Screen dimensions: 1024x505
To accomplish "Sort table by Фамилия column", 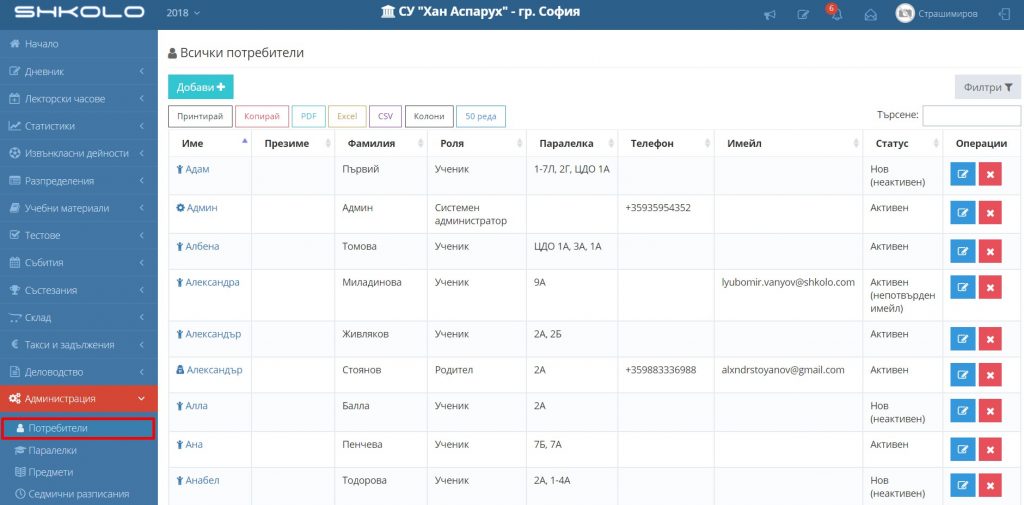I will click(381, 143).
